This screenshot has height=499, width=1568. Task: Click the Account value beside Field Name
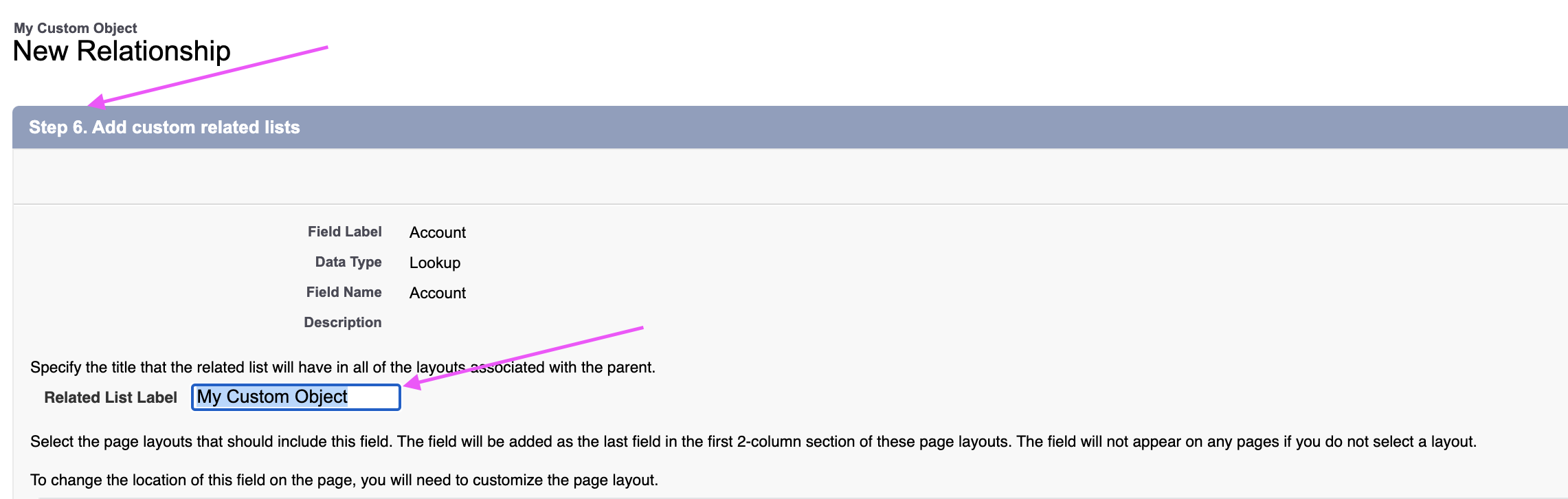438,293
